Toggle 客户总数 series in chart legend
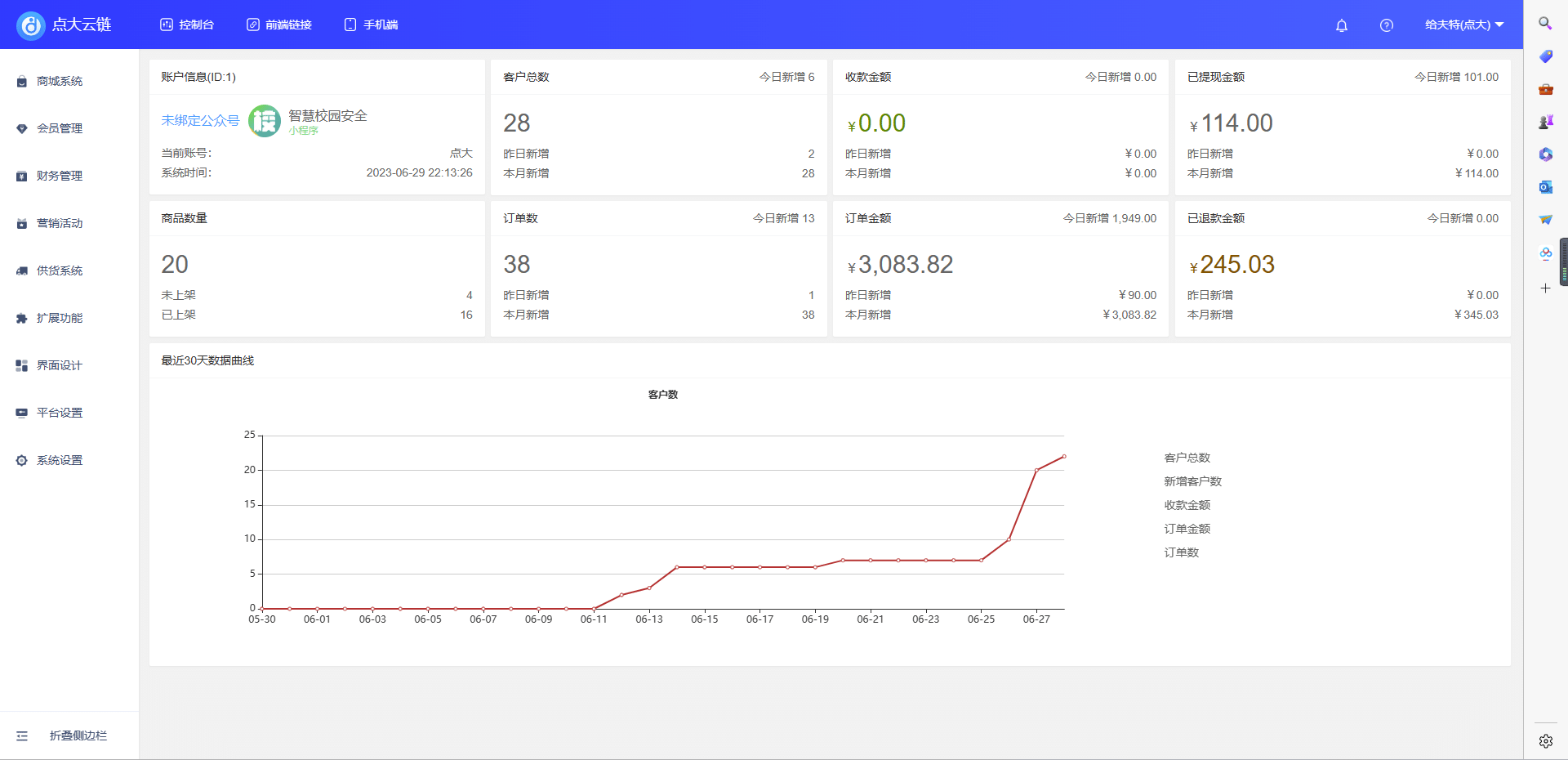Image resolution: width=1568 pixels, height=760 pixels. pyautogui.click(x=1187, y=458)
